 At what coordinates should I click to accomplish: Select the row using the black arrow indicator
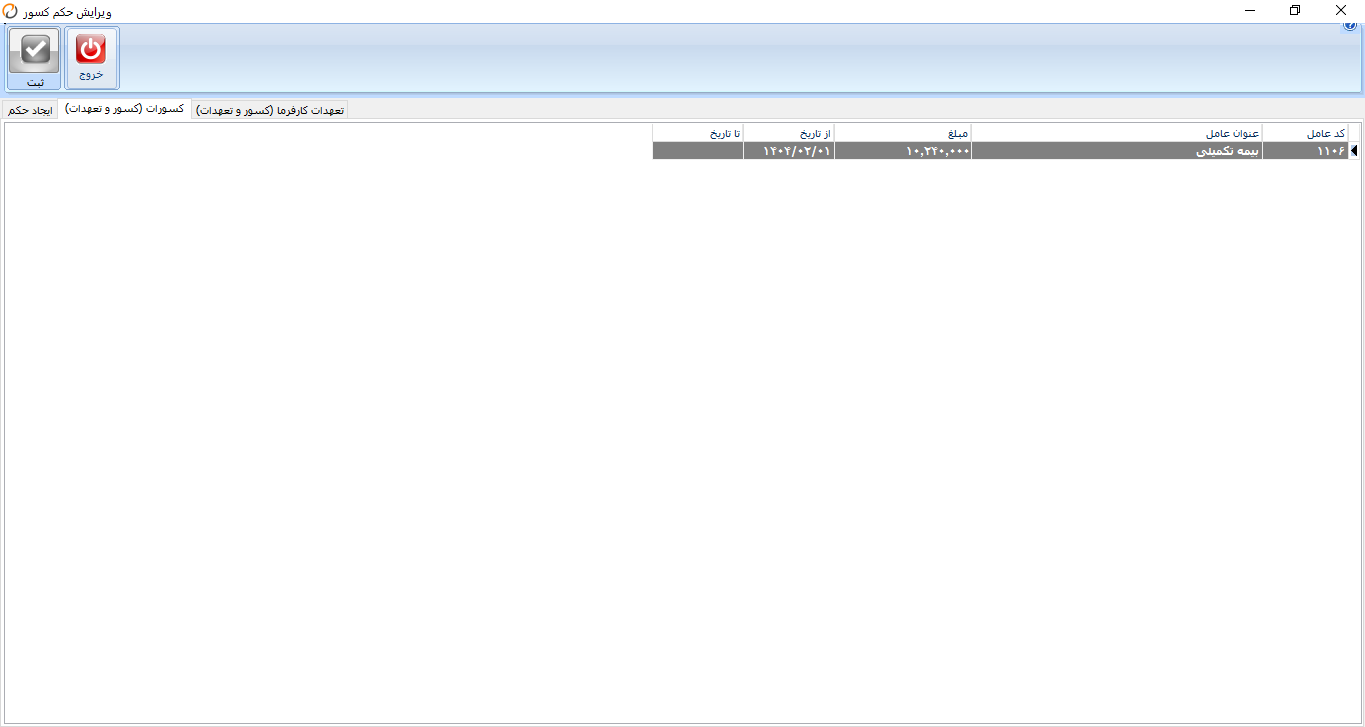point(1353,151)
